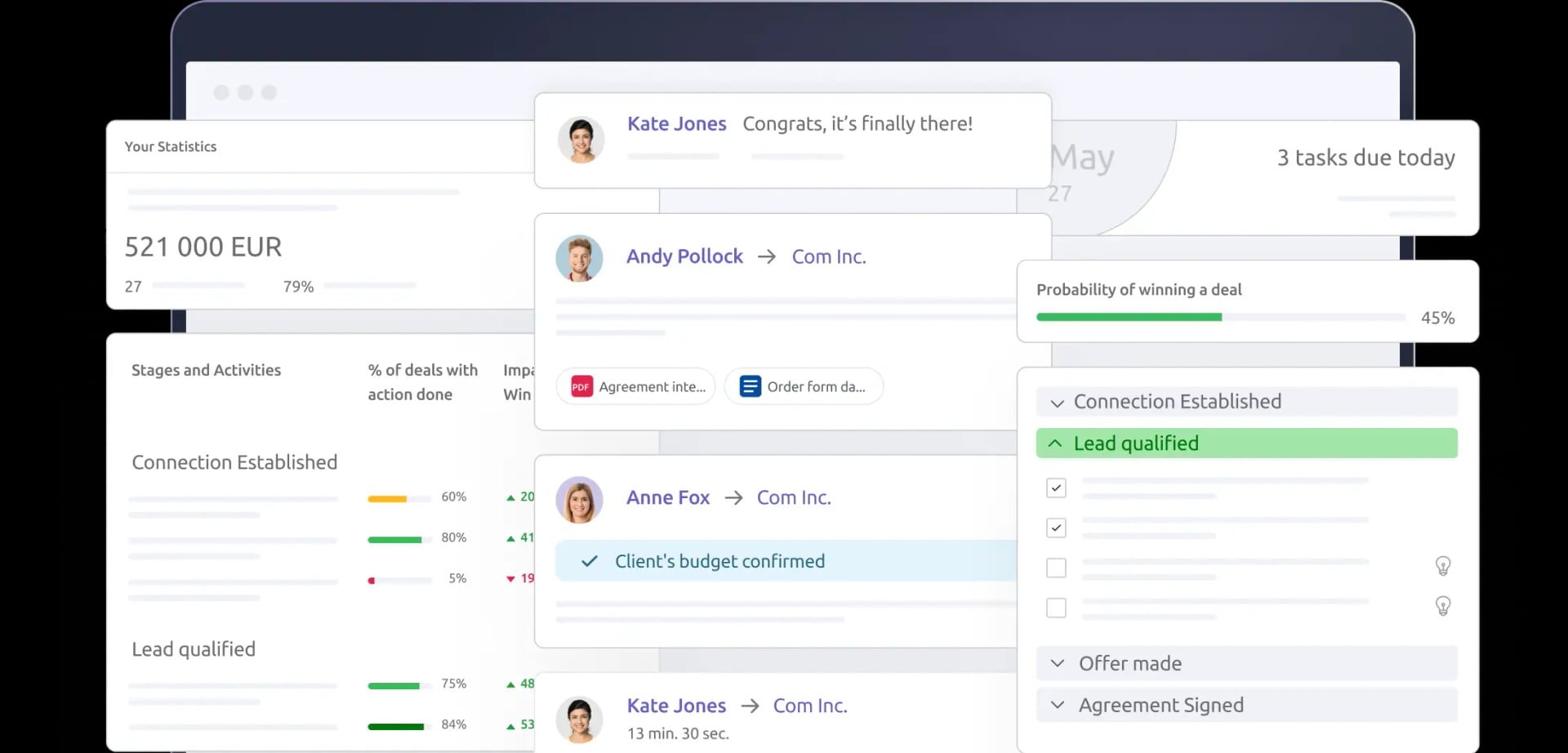The width and height of the screenshot is (1568, 753).
Task: Click the 3 tasks due today card
Action: point(1365,158)
